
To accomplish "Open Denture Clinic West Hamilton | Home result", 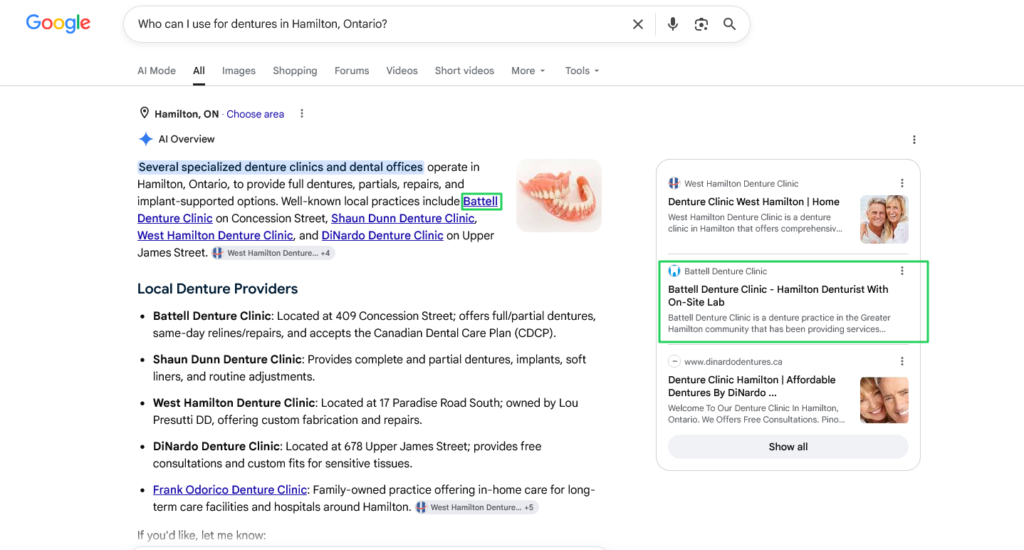I will tap(754, 202).
